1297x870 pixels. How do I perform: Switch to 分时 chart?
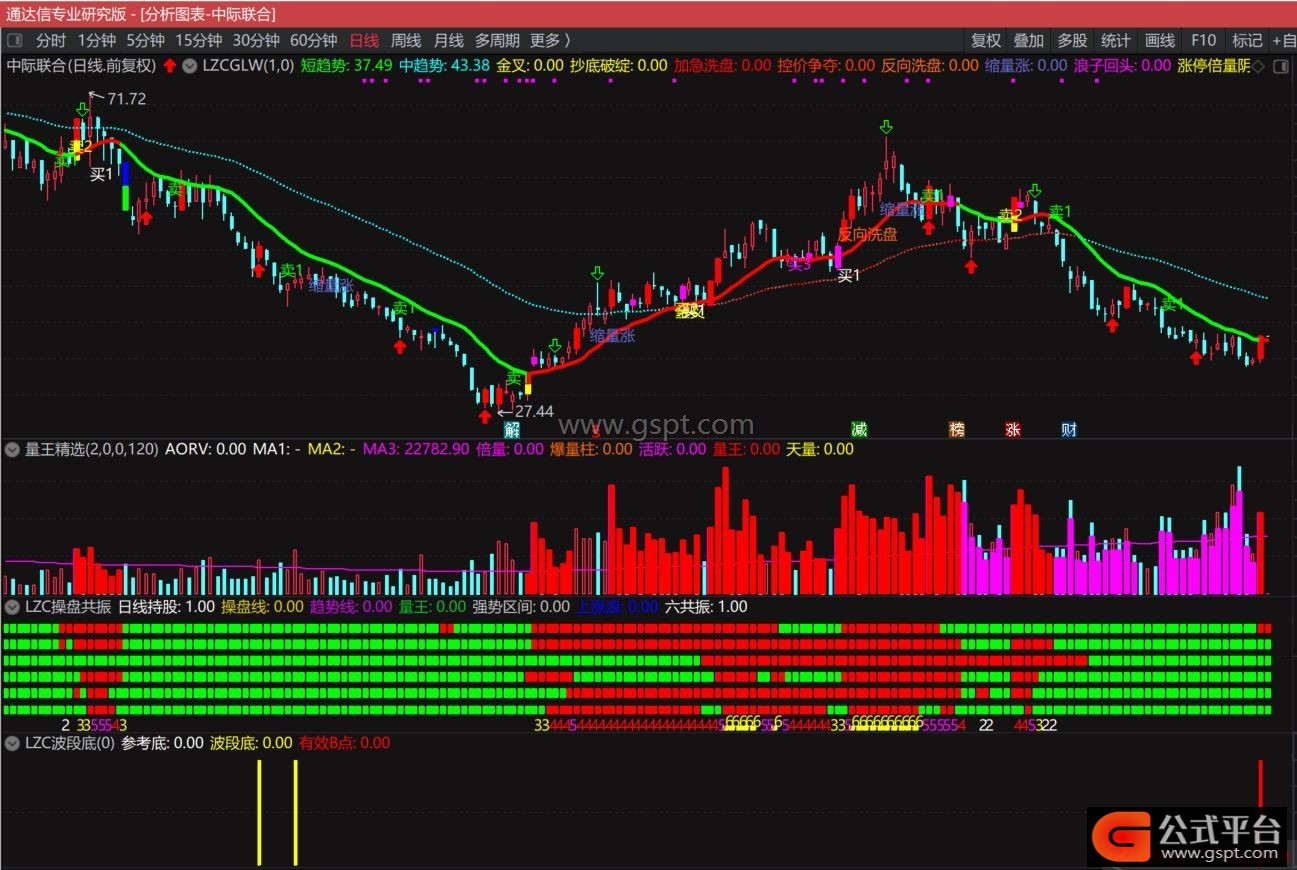point(51,40)
